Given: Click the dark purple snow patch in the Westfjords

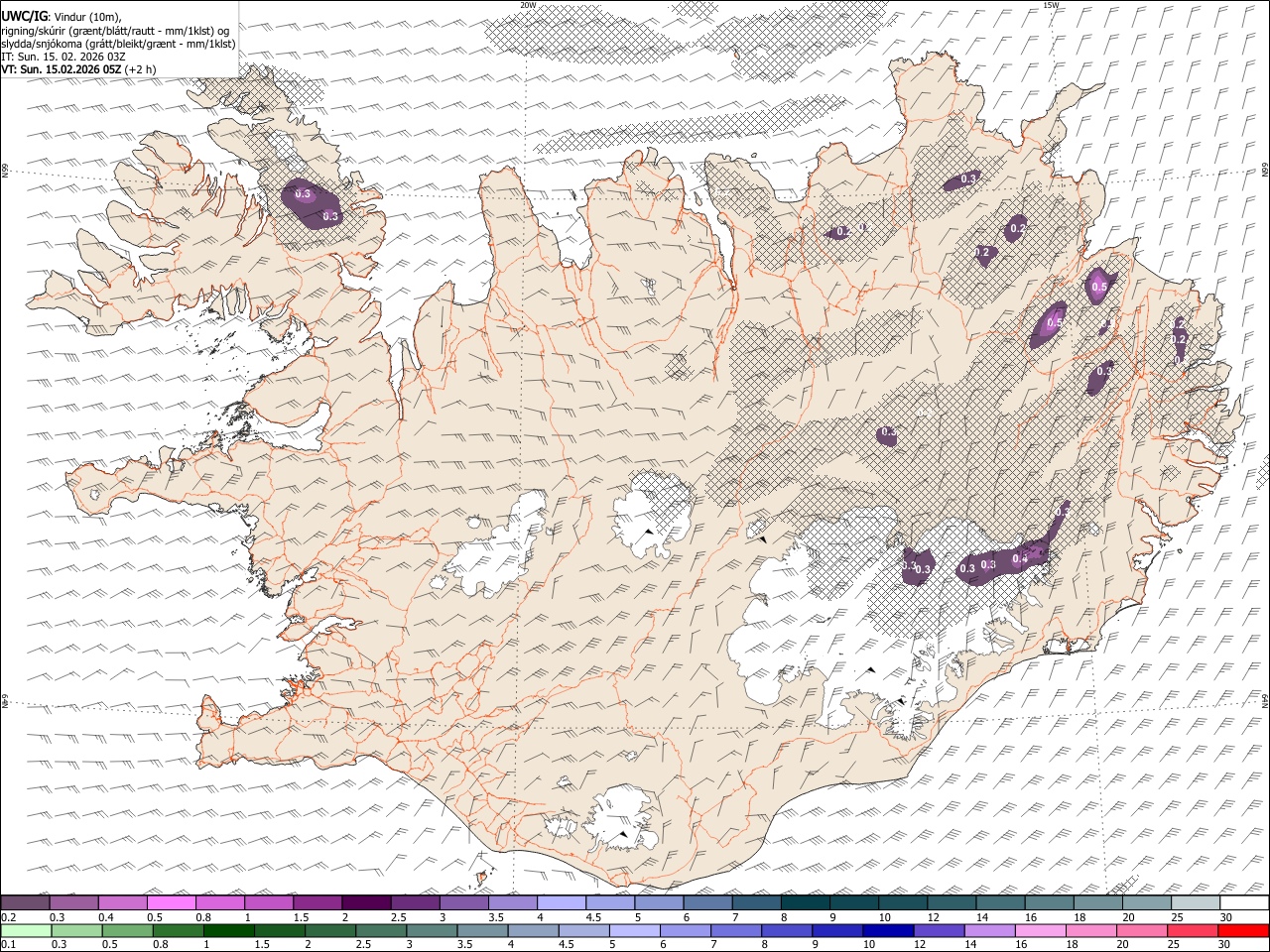Looking at the screenshot, I should [x=313, y=204].
